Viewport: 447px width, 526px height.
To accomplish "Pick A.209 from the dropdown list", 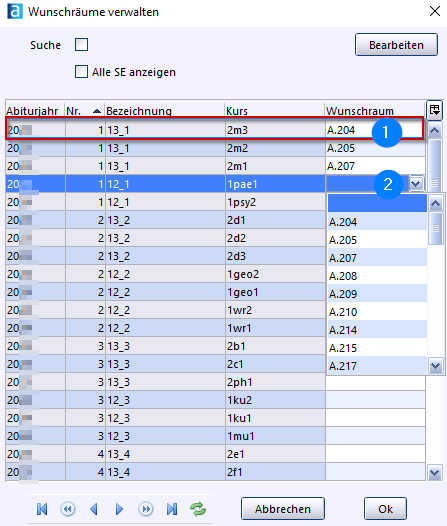I will tap(377, 294).
